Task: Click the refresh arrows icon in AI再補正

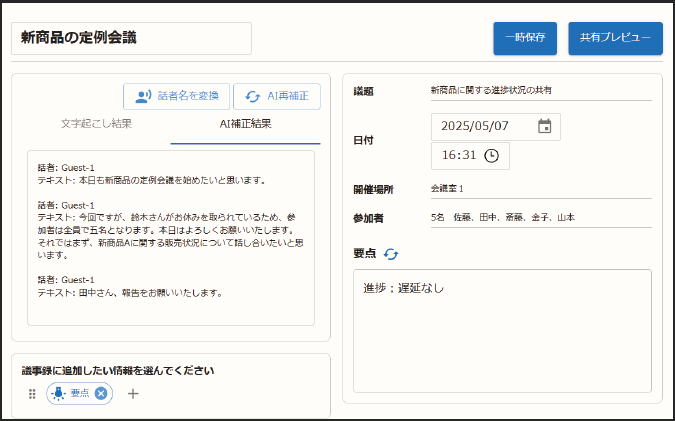Action: 252,96
